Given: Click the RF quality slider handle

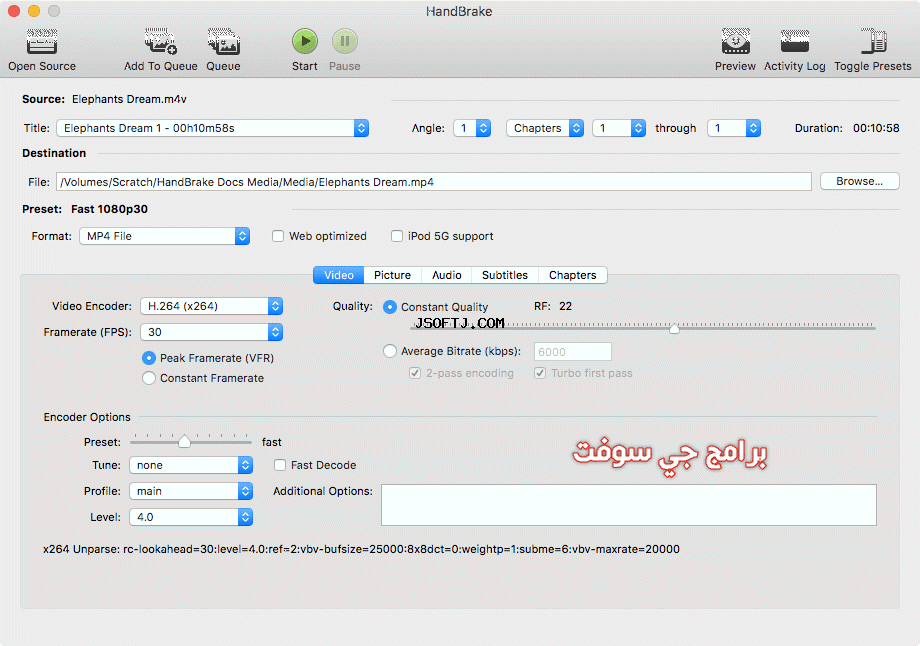Looking at the screenshot, I should point(675,328).
